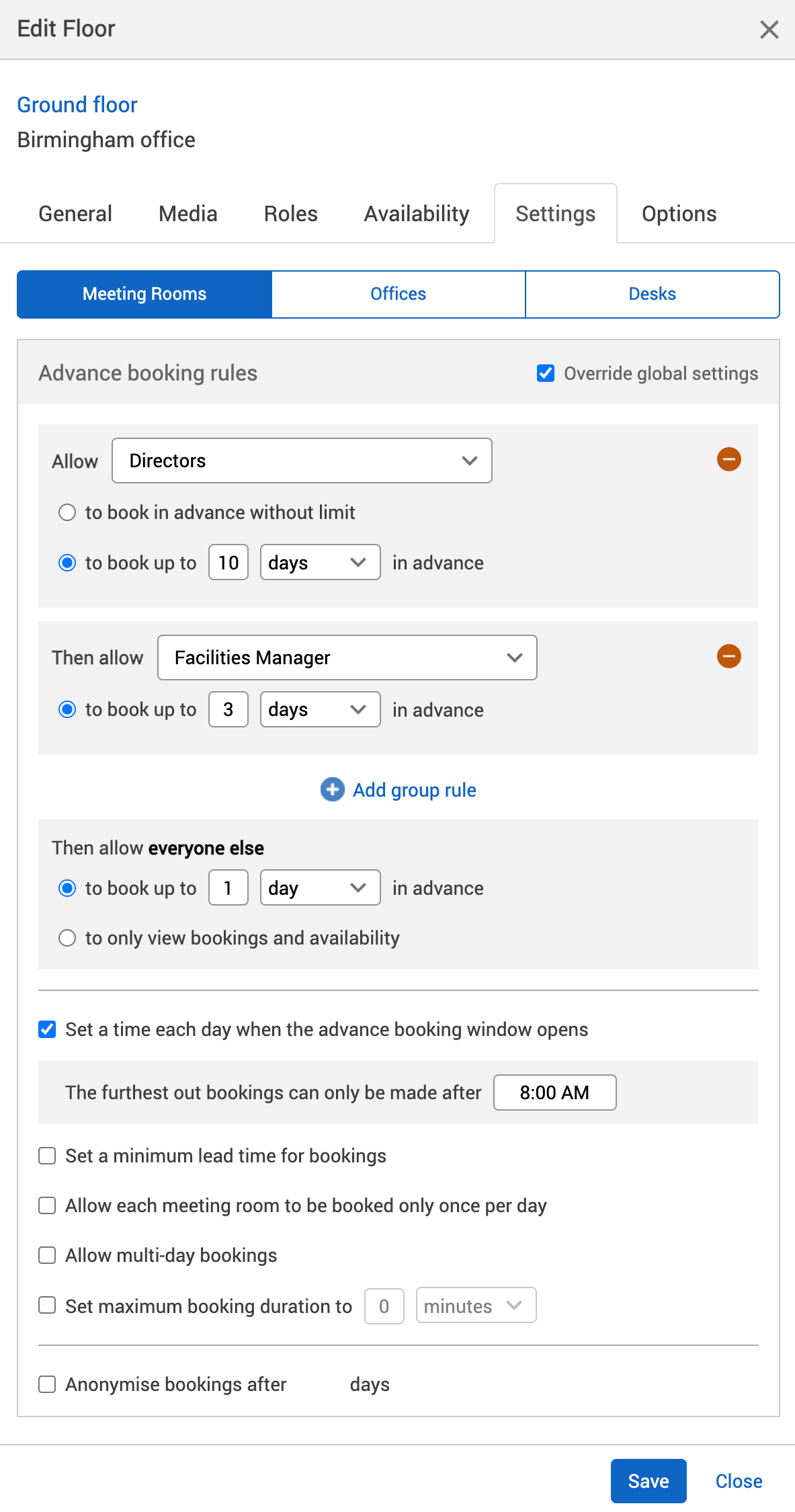
Task: Check Allow multi-day bookings
Action: click(46, 1255)
